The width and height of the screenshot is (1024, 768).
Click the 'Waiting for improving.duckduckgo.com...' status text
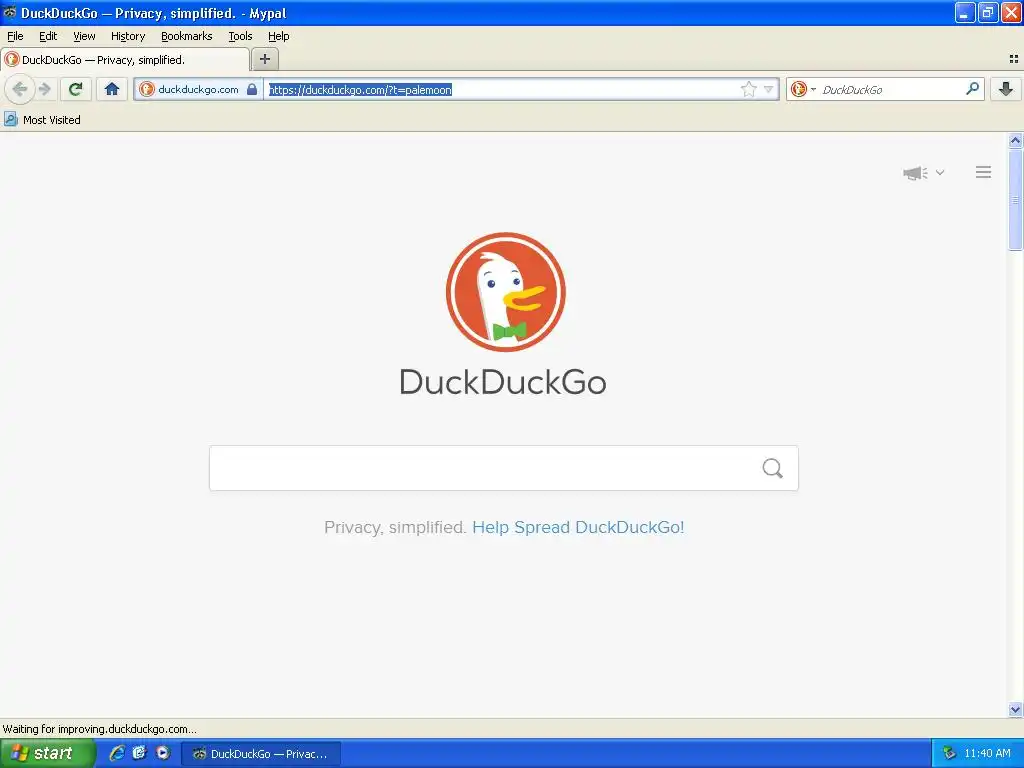tap(99, 729)
